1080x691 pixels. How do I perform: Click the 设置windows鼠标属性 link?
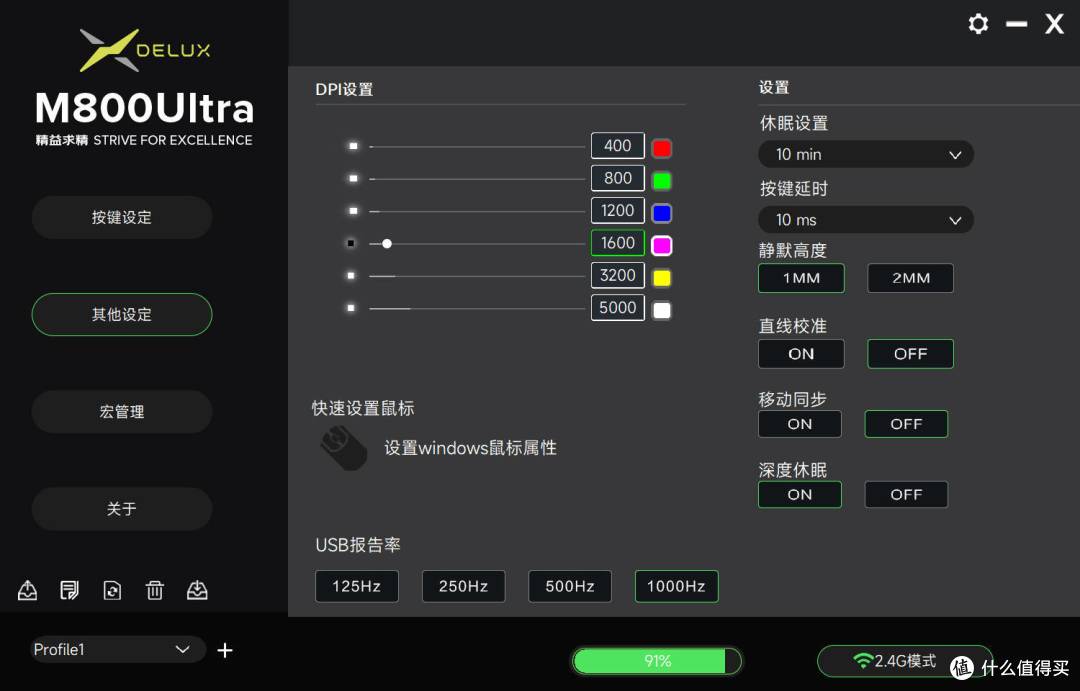470,448
